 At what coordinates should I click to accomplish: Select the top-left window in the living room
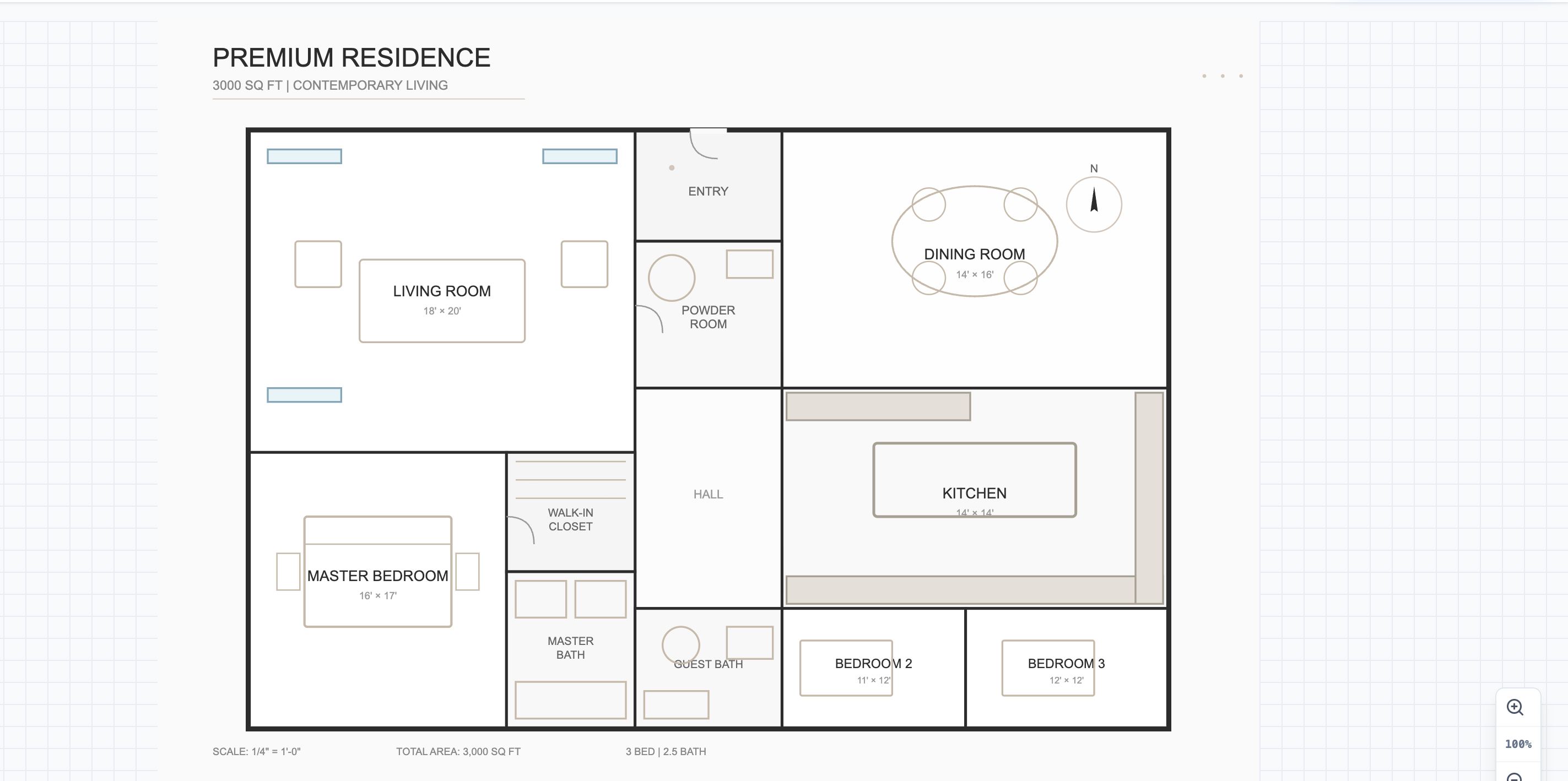point(304,156)
